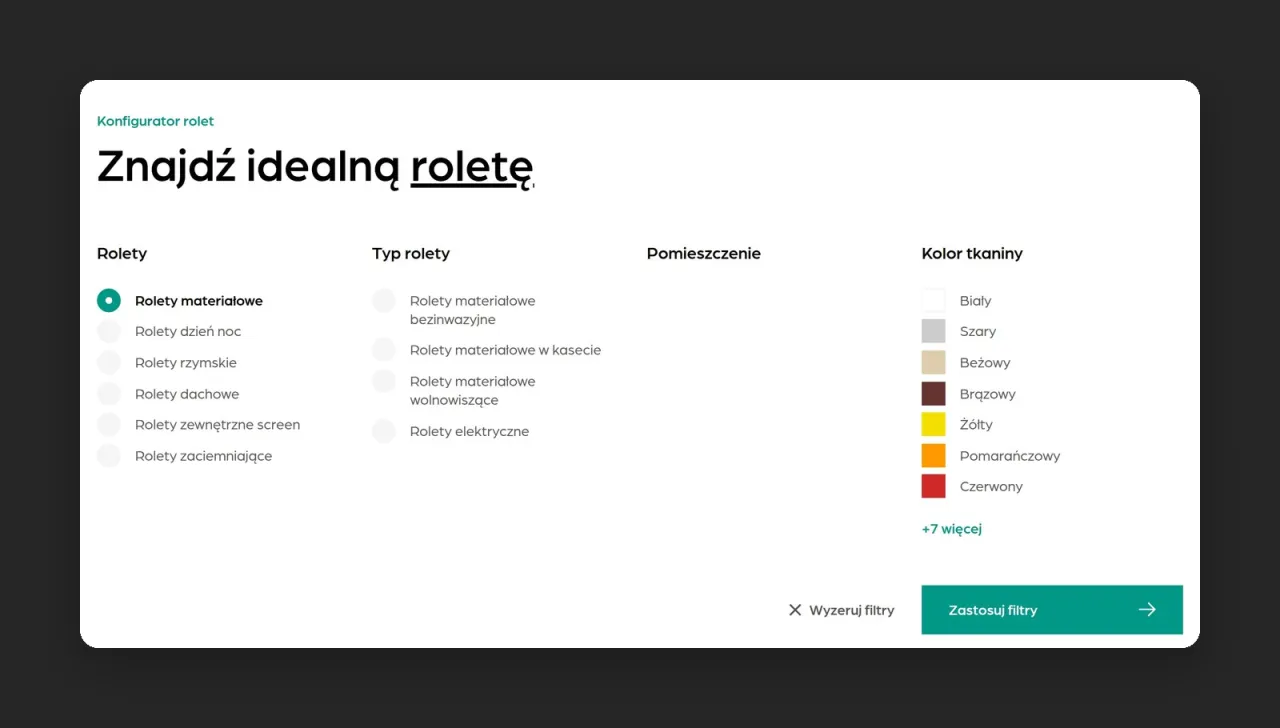
Task: Click the X icon beside Wyzeruj filtry
Action: tap(795, 610)
